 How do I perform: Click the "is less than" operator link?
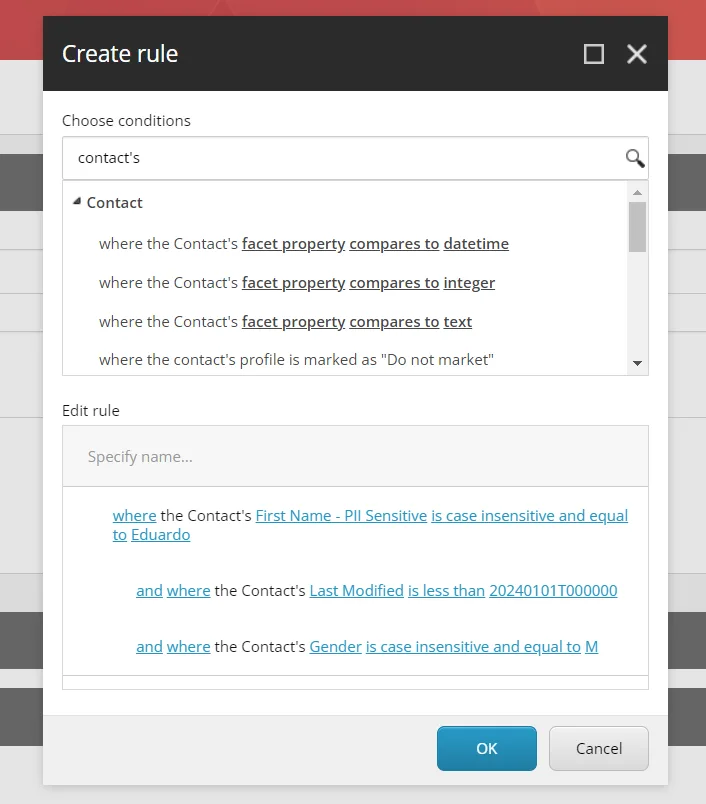(446, 591)
